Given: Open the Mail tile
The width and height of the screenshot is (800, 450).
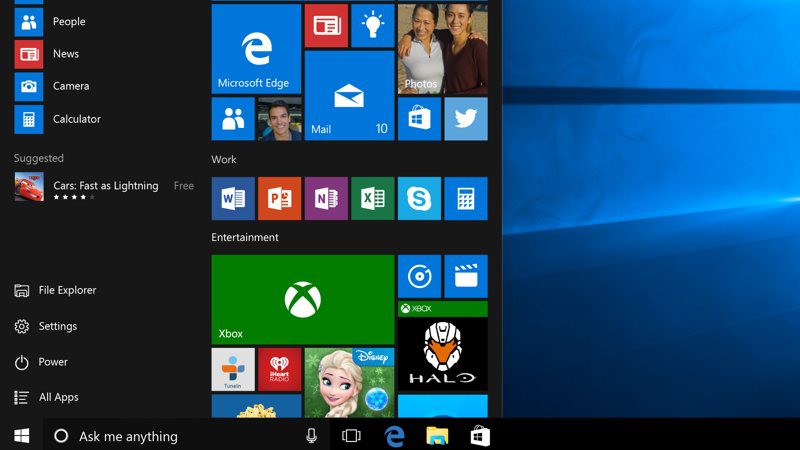Looking at the screenshot, I should pyautogui.click(x=349, y=95).
